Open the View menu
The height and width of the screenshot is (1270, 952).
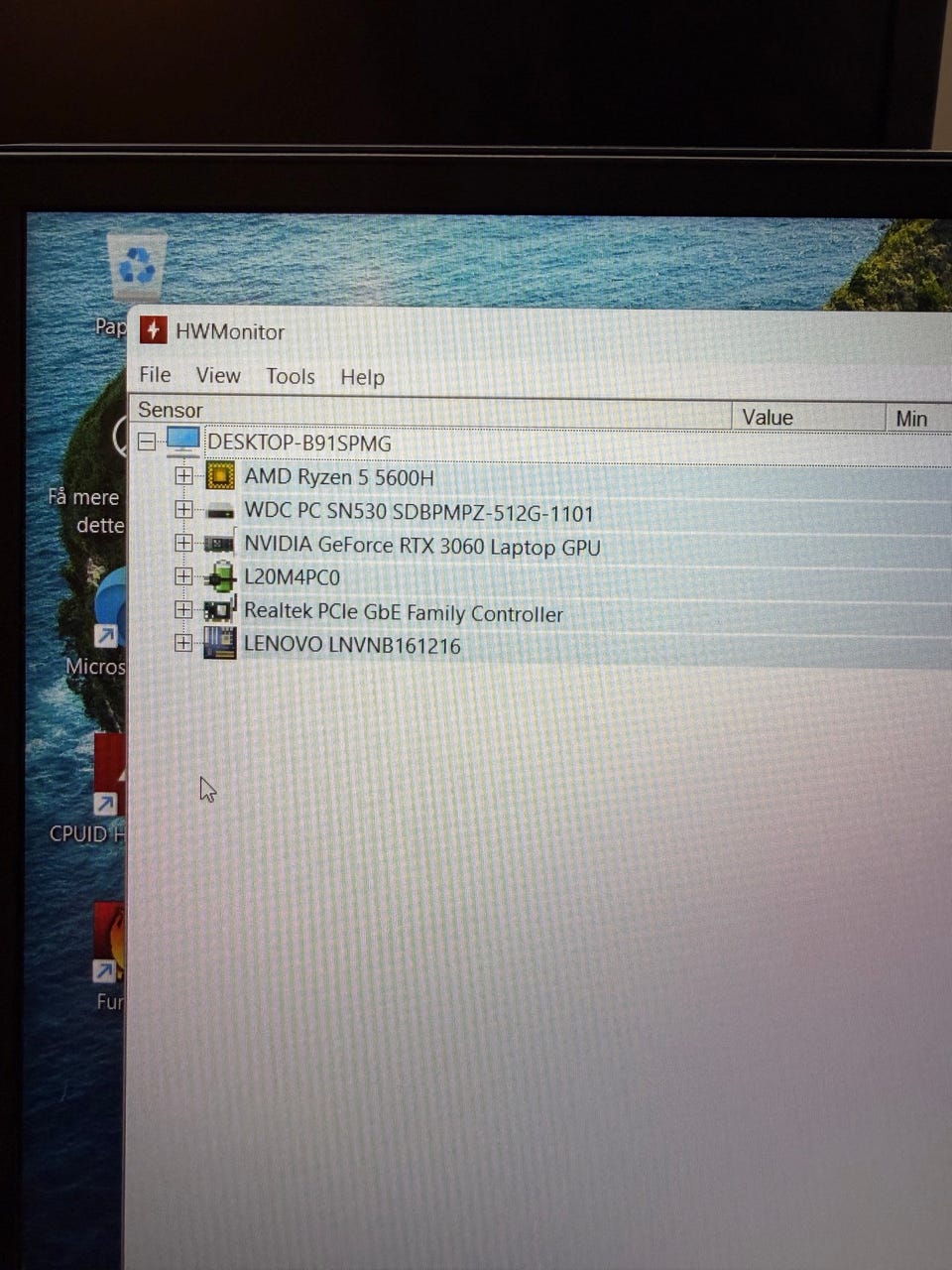(218, 375)
